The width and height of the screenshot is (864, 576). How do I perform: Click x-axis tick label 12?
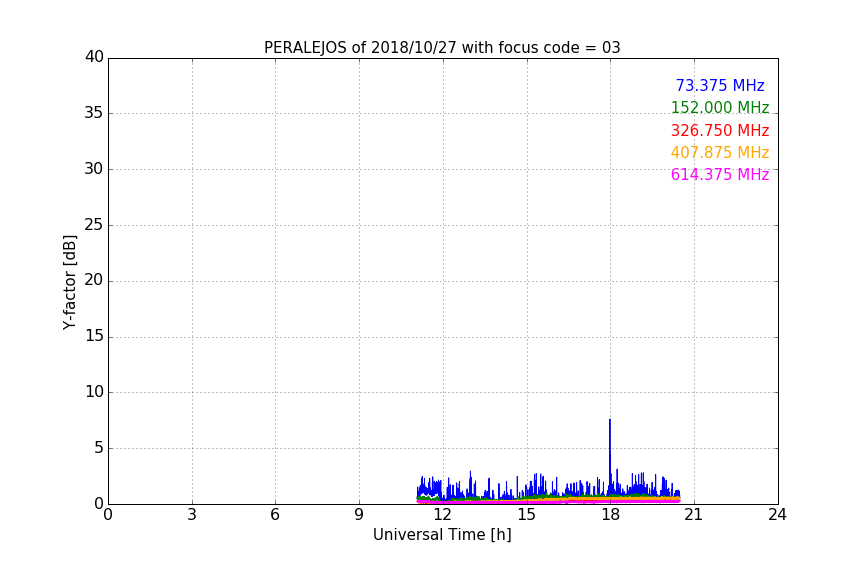point(442,515)
